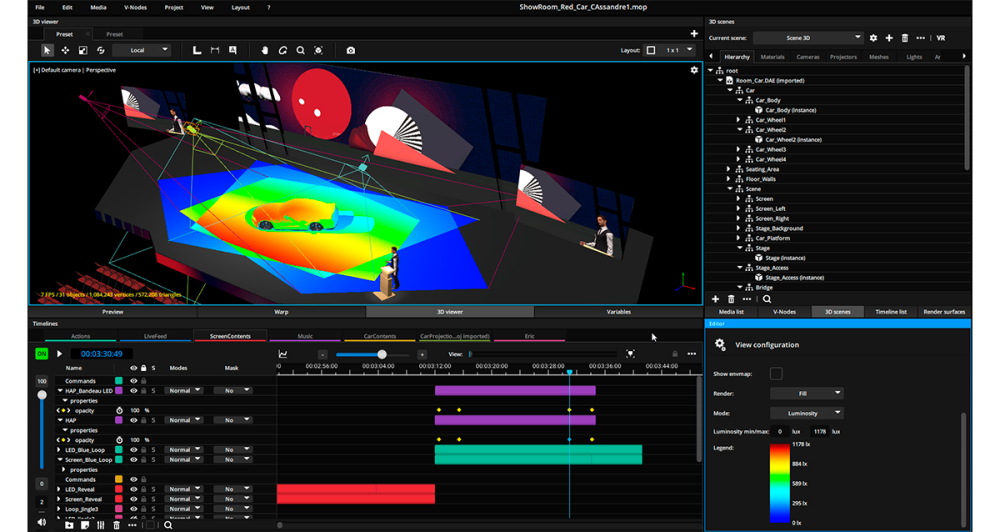Select the rotate tool in viewer toolbar
Viewport: 1000px width, 532px height.
(101, 50)
